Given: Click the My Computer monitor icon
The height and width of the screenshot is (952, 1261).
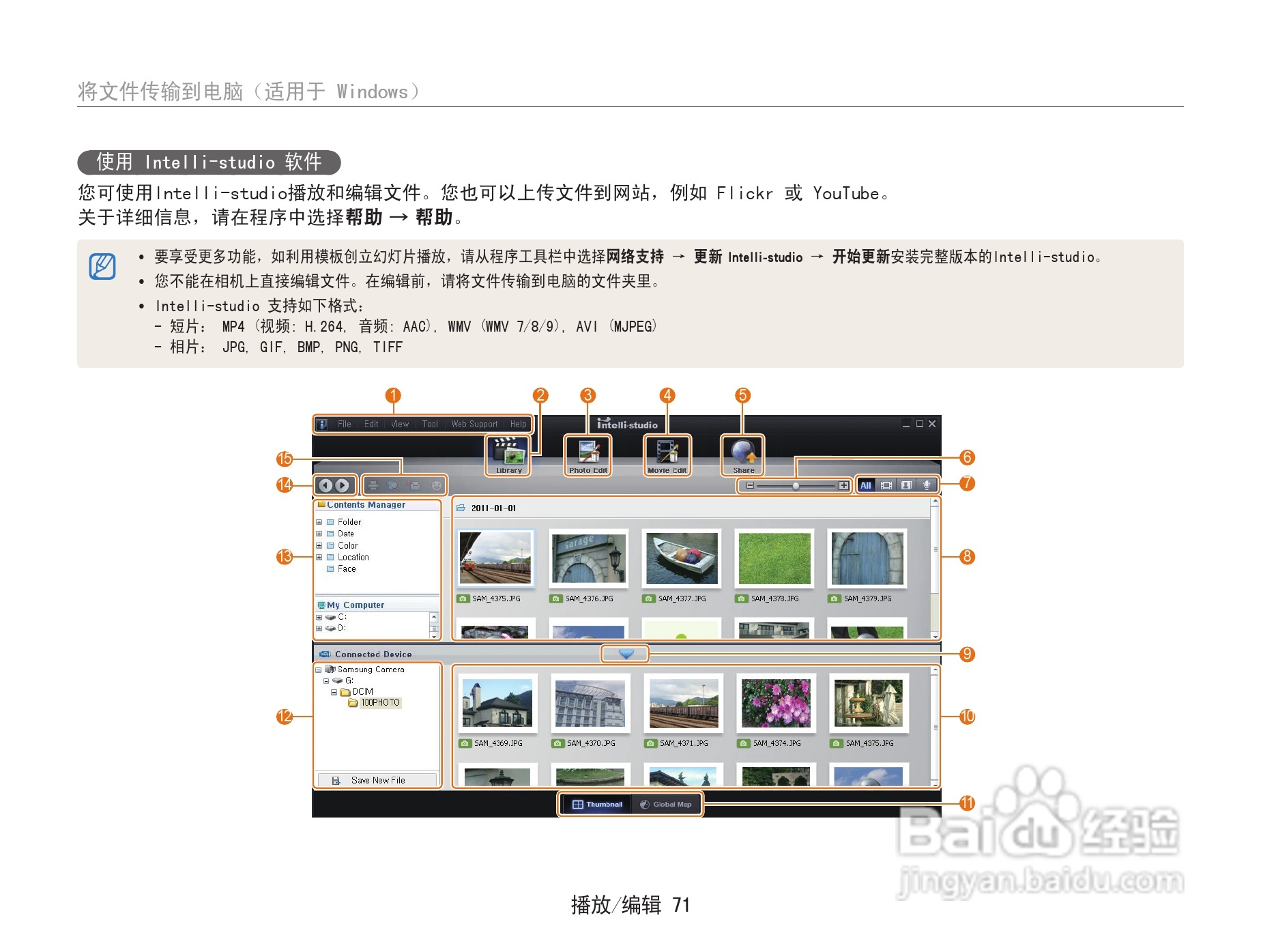Looking at the screenshot, I should point(321,605).
